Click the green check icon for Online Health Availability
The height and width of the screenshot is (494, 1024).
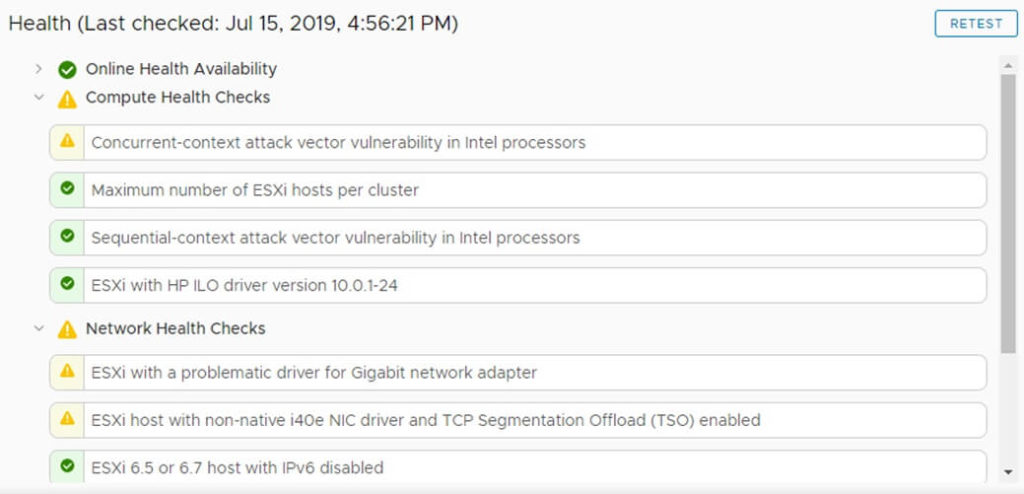(67, 69)
